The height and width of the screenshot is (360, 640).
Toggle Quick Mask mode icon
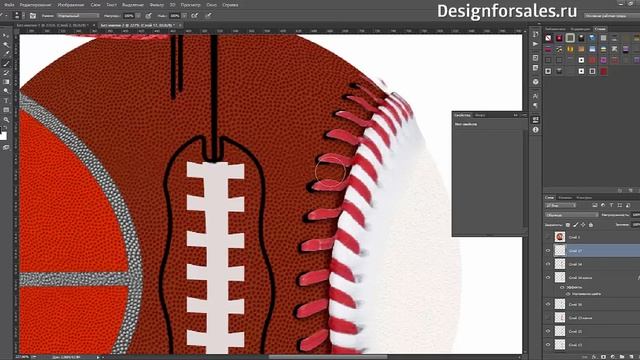point(6,148)
